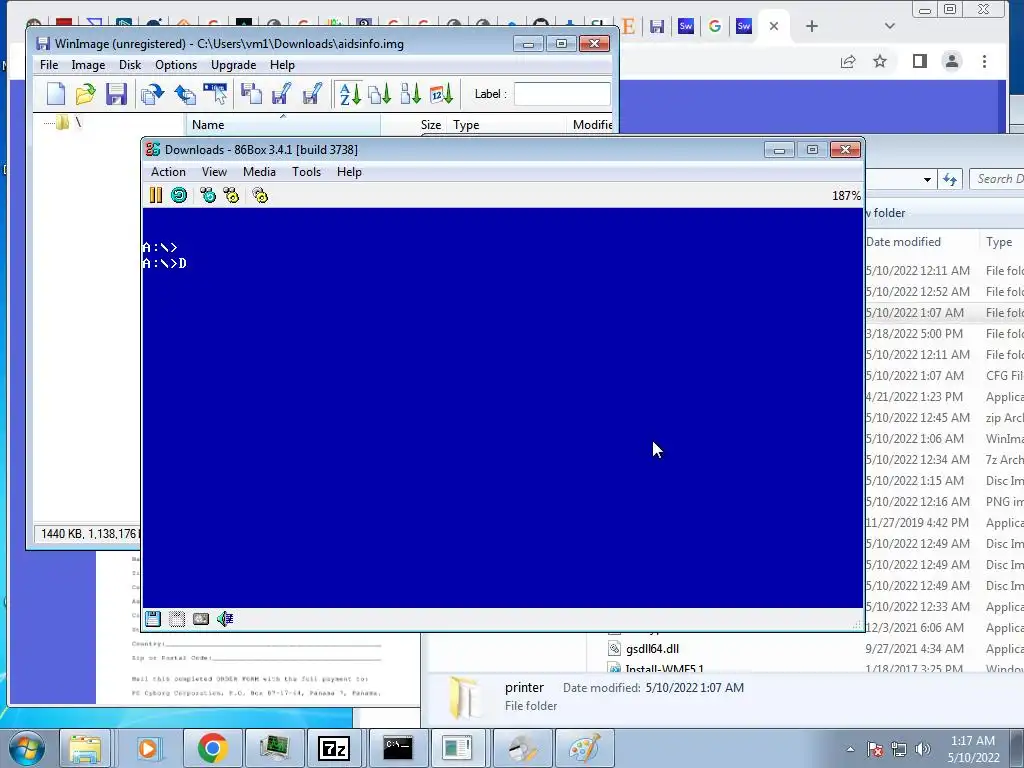Open WinImage Upgrade menu
Viewport: 1024px width, 768px height.
[x=233, y=65]
